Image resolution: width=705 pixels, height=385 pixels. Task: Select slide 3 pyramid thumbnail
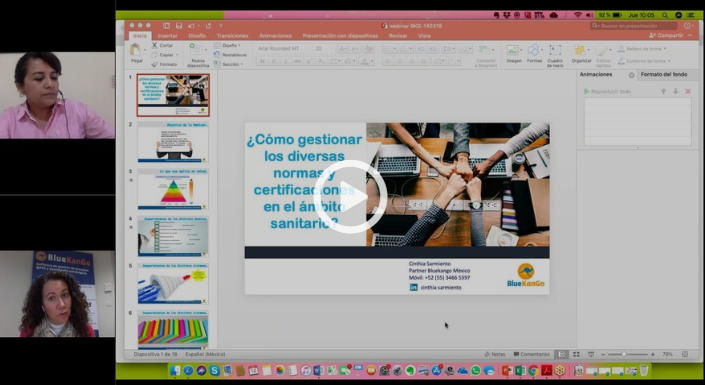click(173, 189)
